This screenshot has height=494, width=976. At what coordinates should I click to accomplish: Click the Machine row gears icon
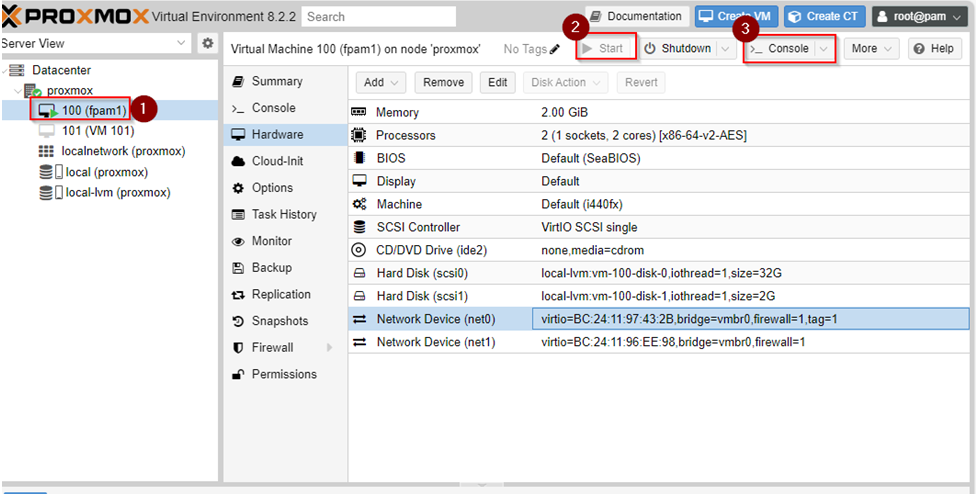click(359, 204)
